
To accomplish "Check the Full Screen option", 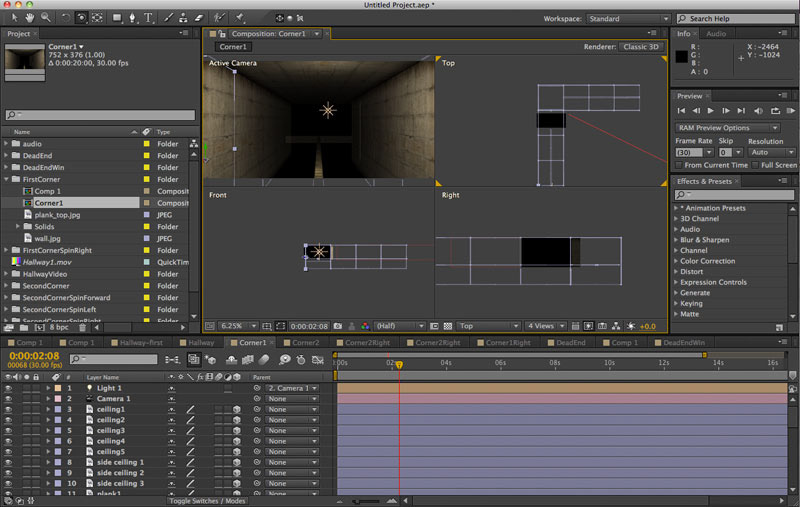I will tap(755, 165).
